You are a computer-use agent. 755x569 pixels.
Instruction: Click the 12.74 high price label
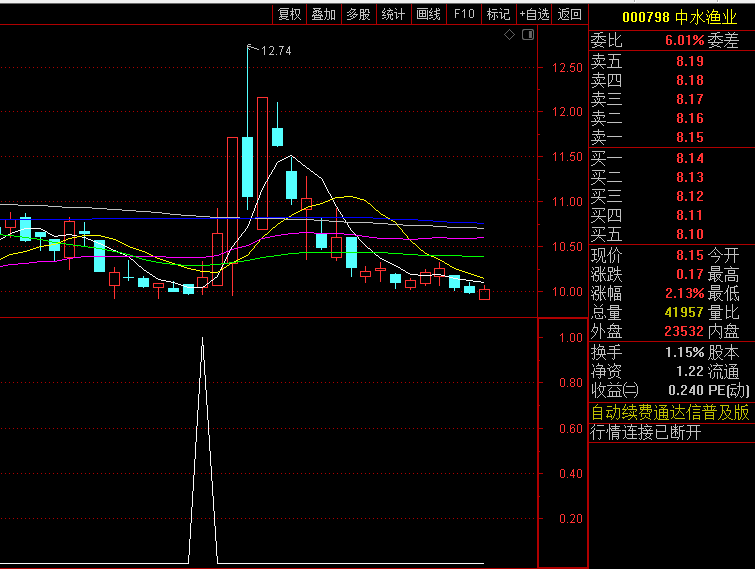pyautogui.click(x=276, y=50)
